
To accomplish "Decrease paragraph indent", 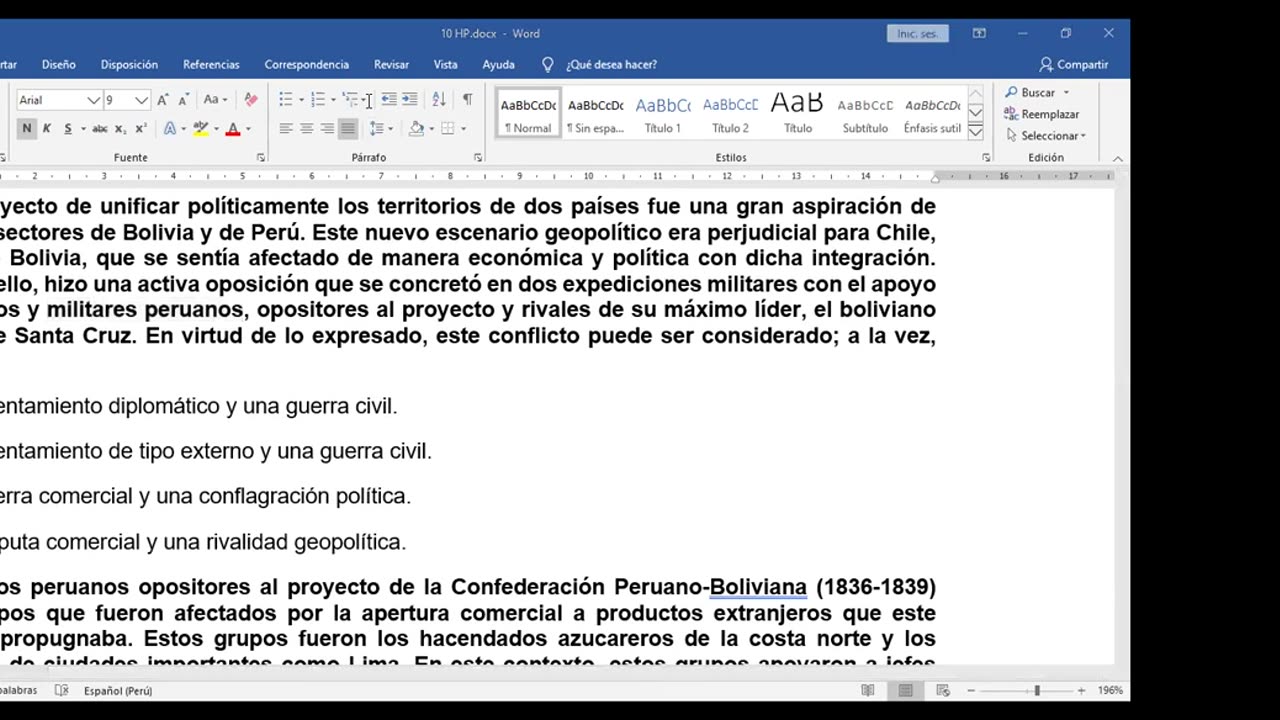I will [x=389, y=100].
